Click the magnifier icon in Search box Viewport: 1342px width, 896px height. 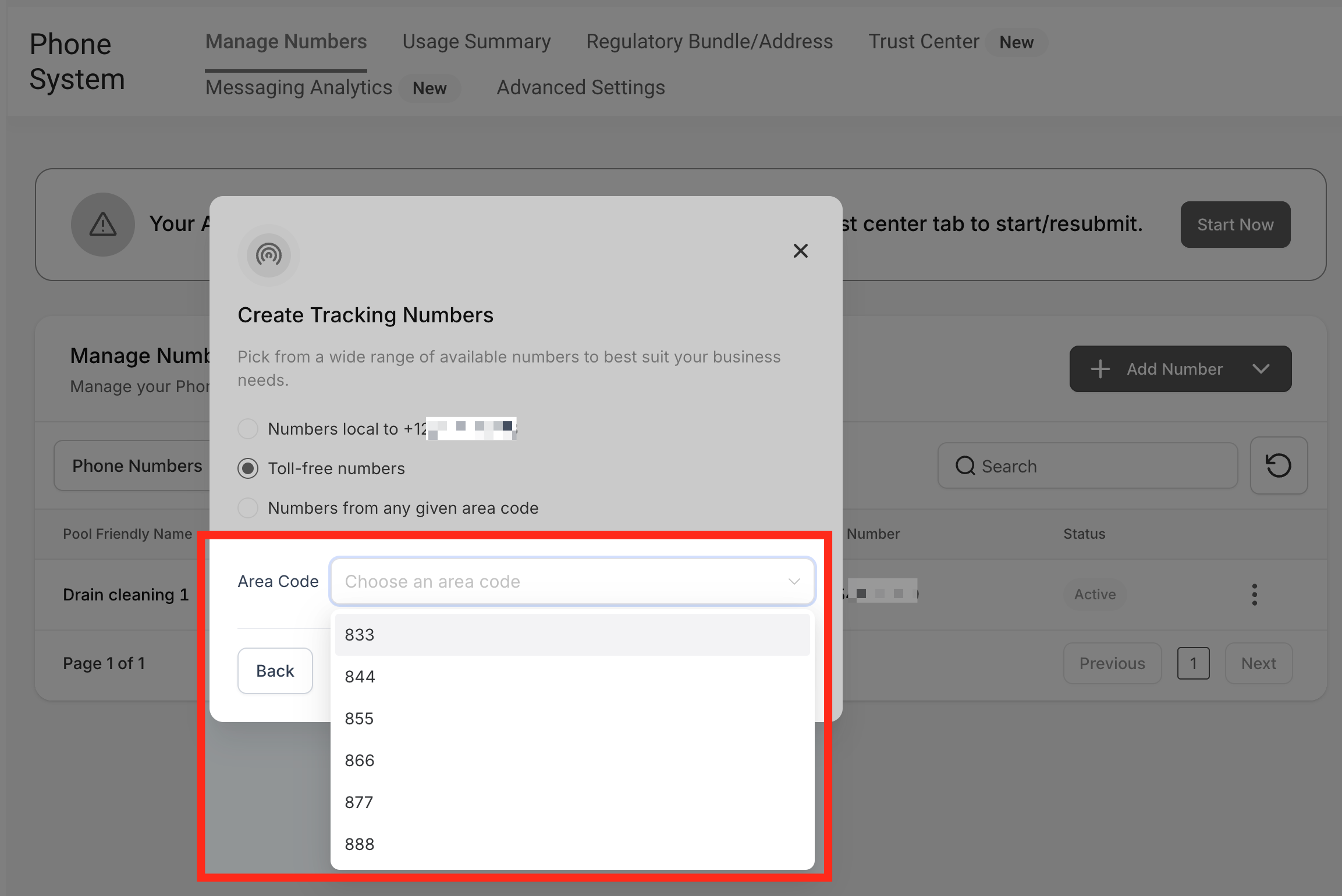pyautogui.click(x=965, y=466)
